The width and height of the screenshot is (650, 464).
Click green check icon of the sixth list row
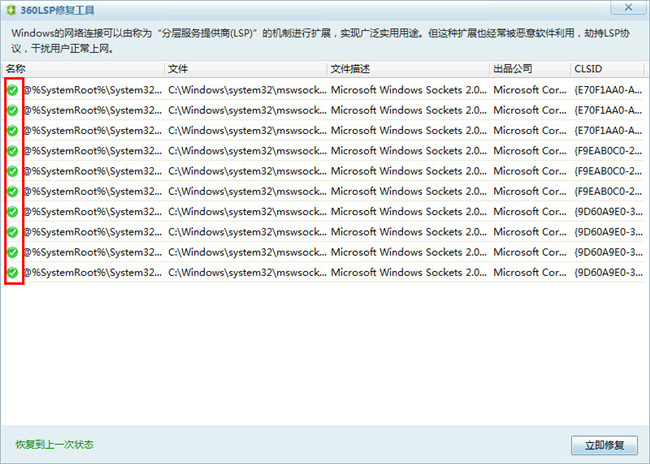tap(13, 192)
